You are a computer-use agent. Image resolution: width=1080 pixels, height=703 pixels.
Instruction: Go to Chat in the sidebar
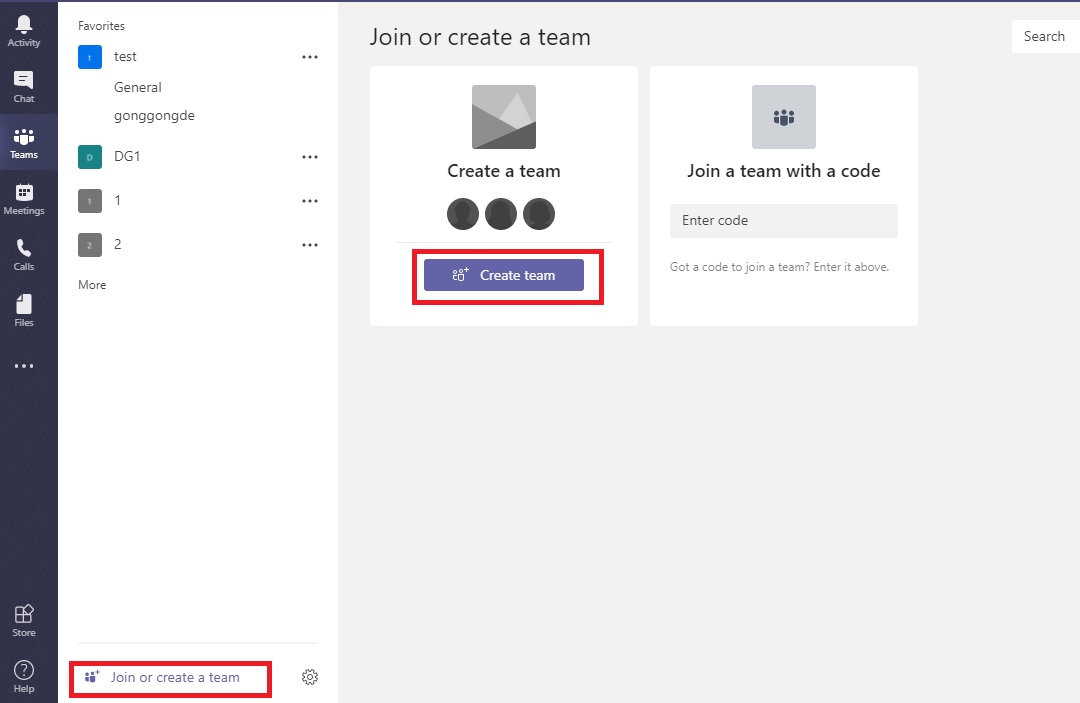(24, 87)
